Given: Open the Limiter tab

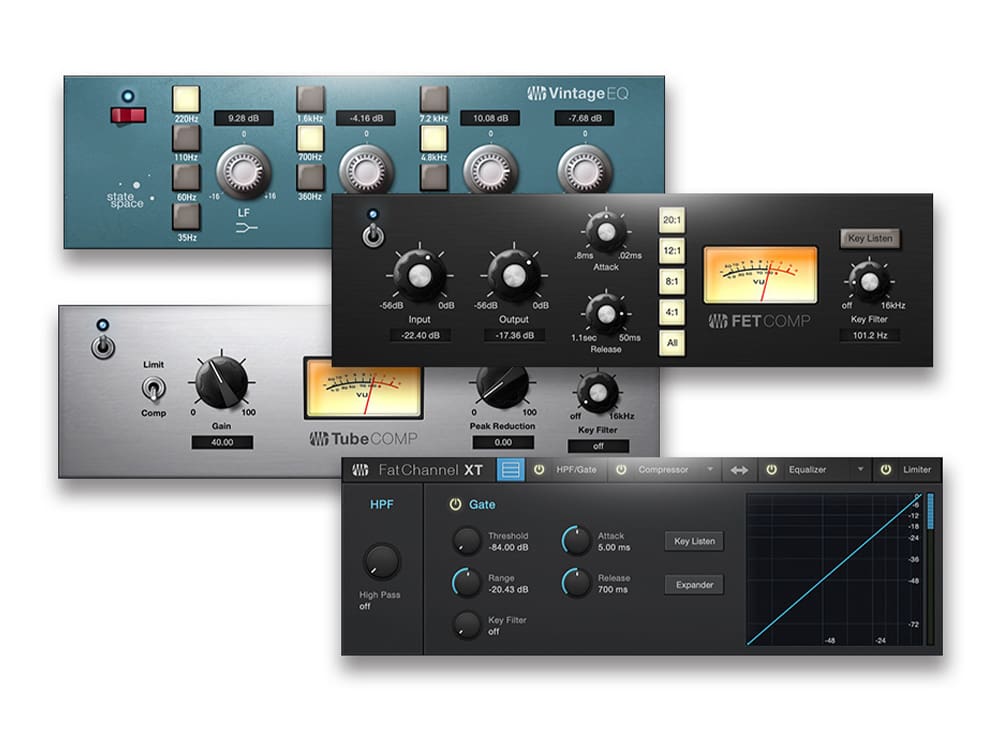Looking at the screenshot, I should 916,470.
